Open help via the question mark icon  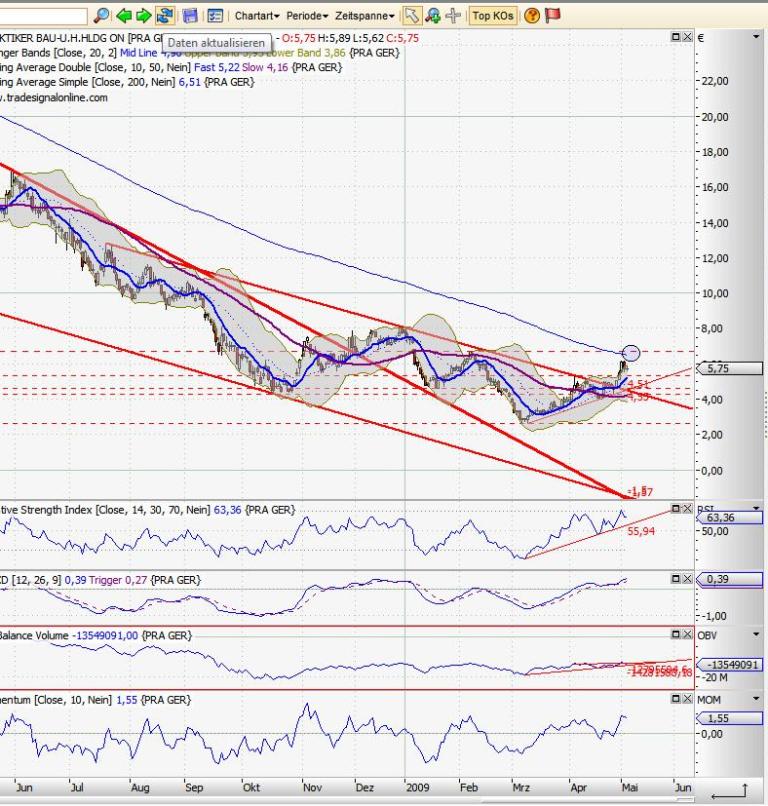click(x=532, y=15)
